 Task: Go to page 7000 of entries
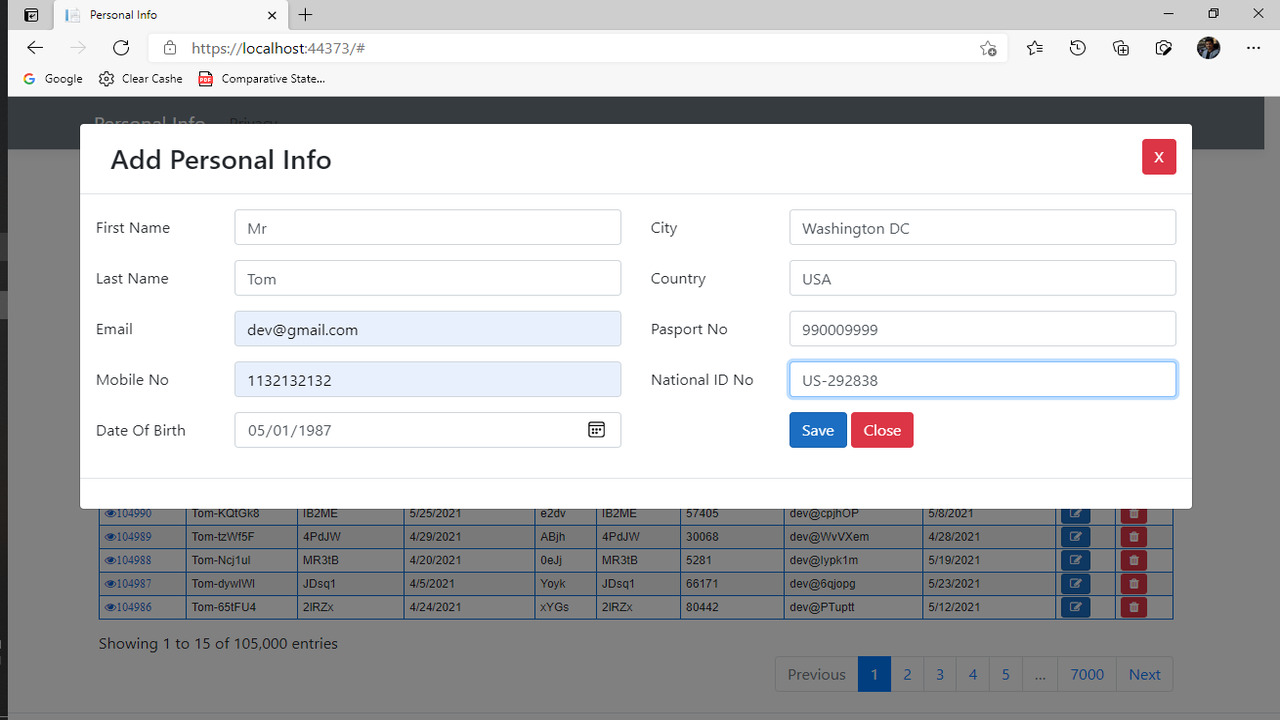(x=1087, y=674)
